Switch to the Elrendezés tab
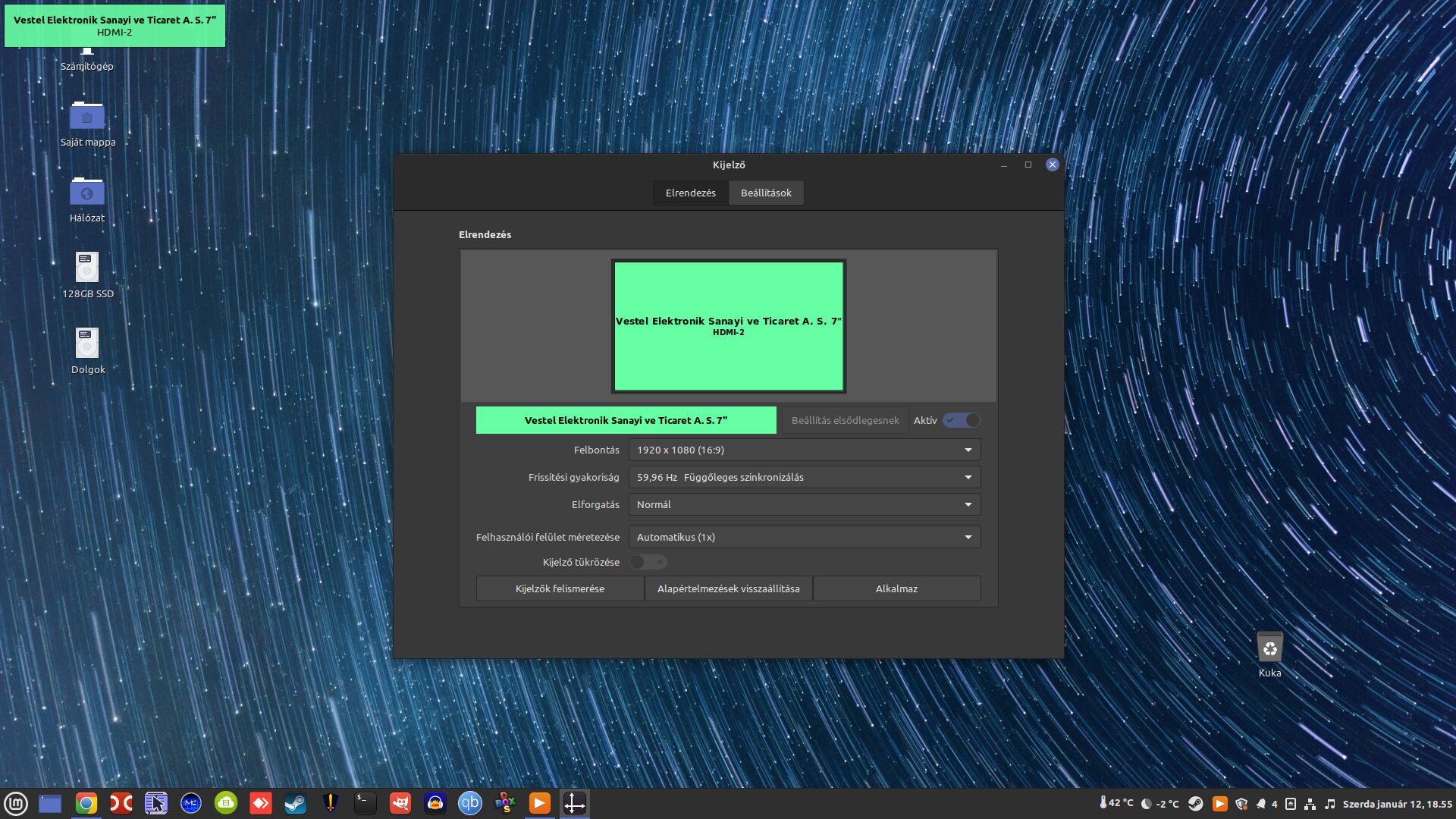Image resolution: width=1456 pixels, height=819 pixels. [x=690, y=193]
